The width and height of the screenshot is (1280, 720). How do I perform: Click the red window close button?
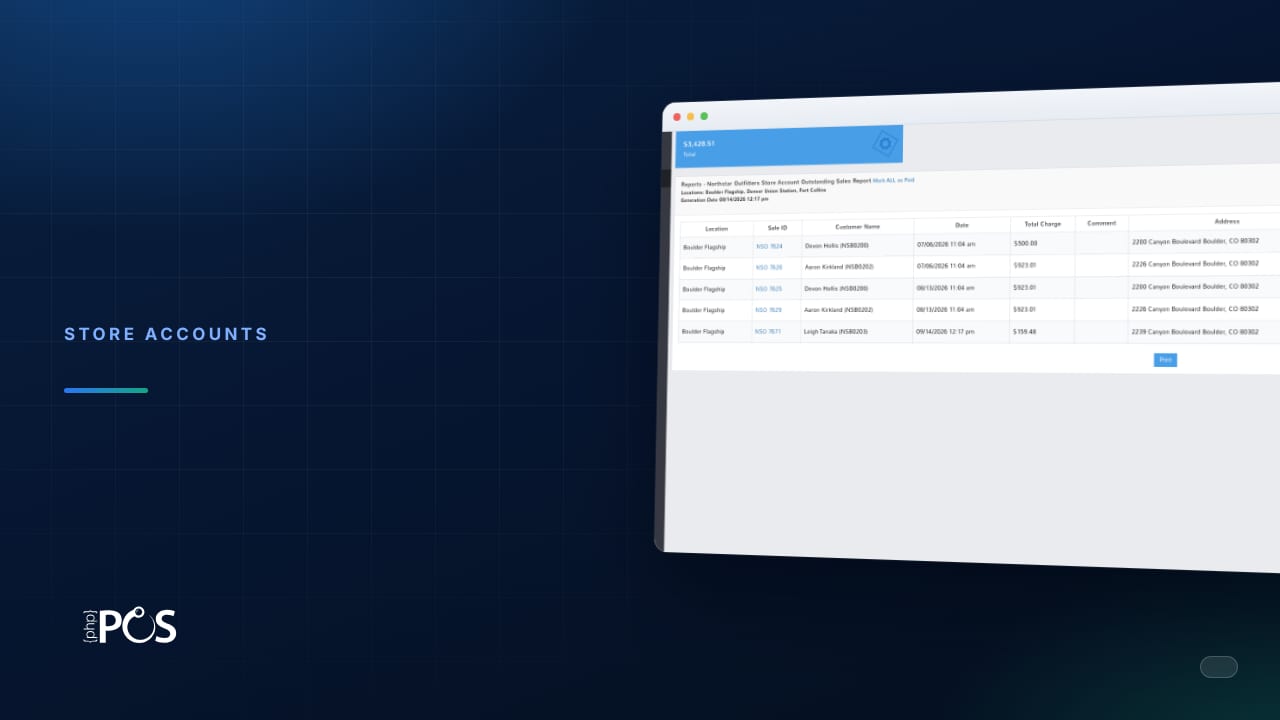pos(677,117)
